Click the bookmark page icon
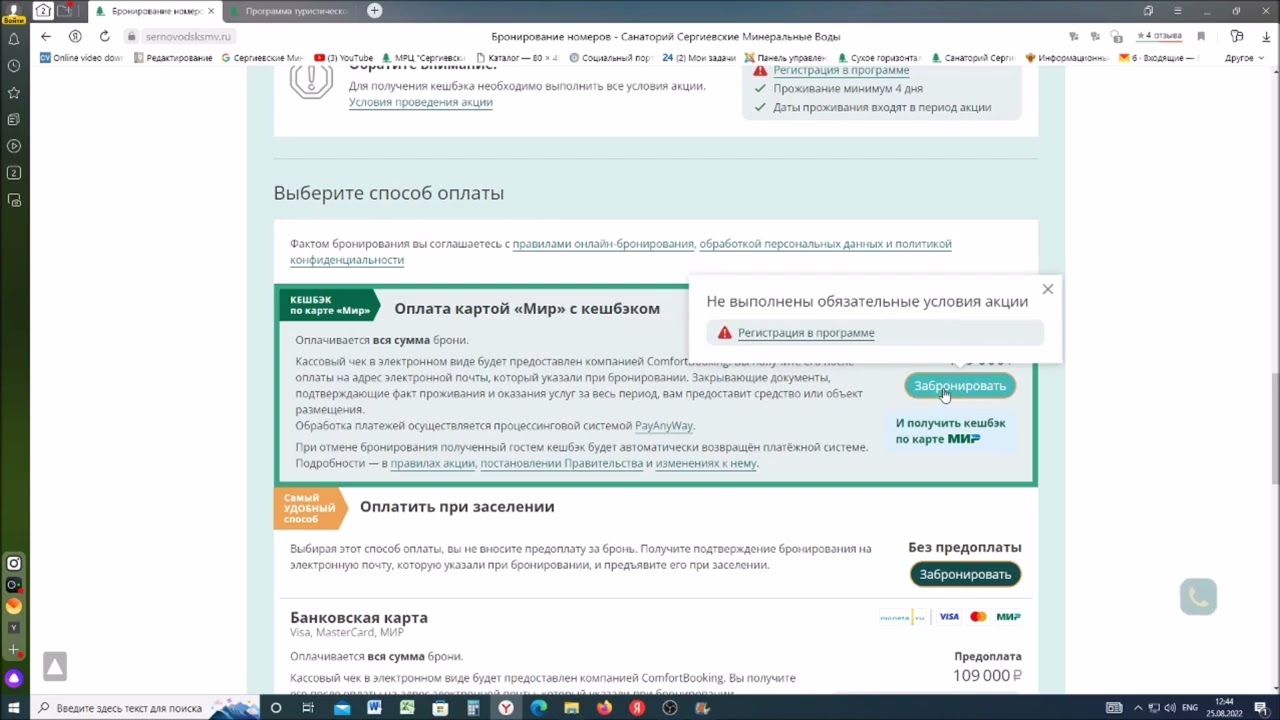 point(1201,36)
